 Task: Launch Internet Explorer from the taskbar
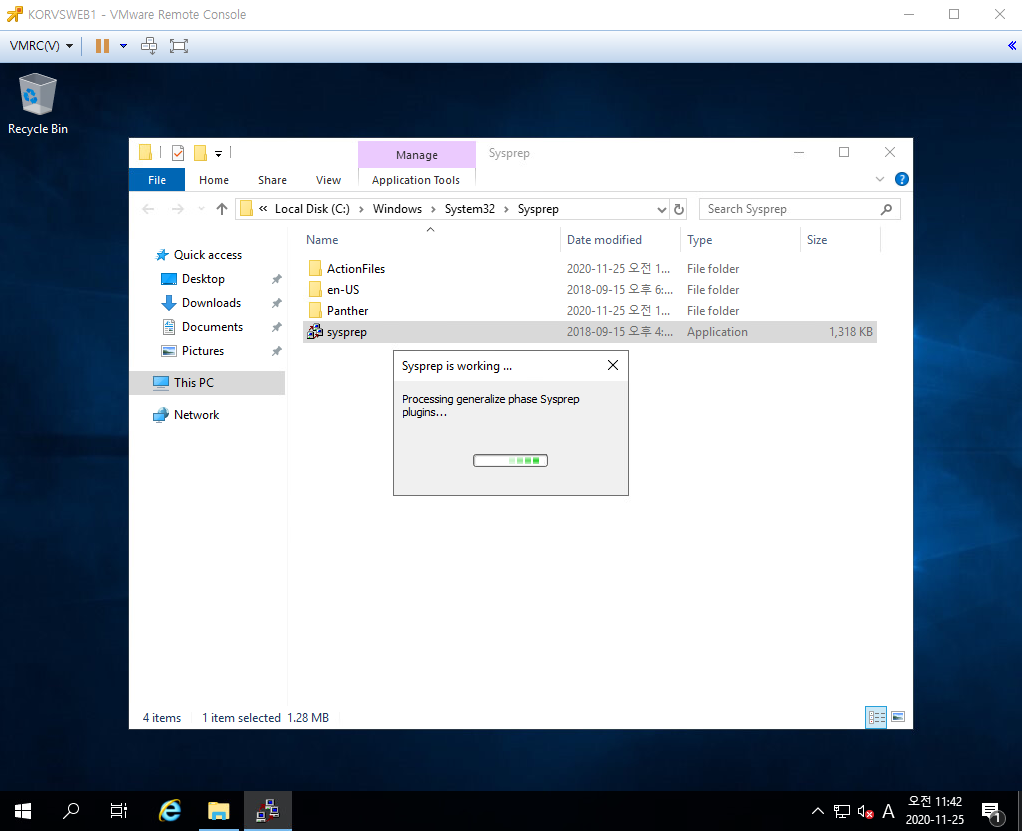[x=170, y=811]
